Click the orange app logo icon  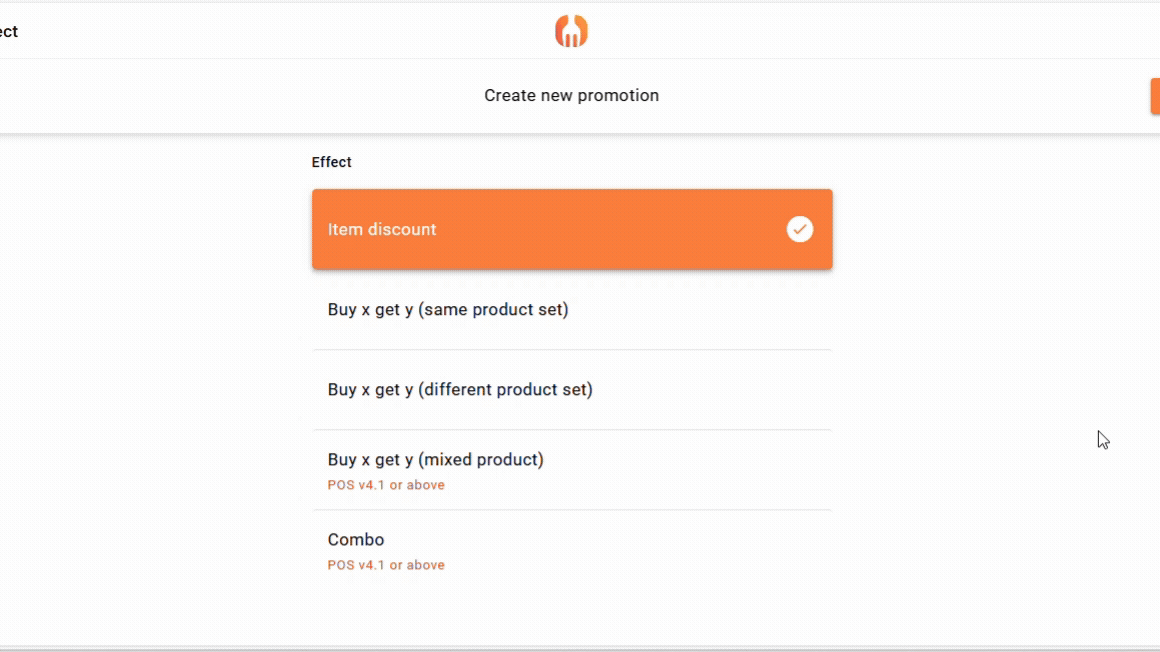571,31
